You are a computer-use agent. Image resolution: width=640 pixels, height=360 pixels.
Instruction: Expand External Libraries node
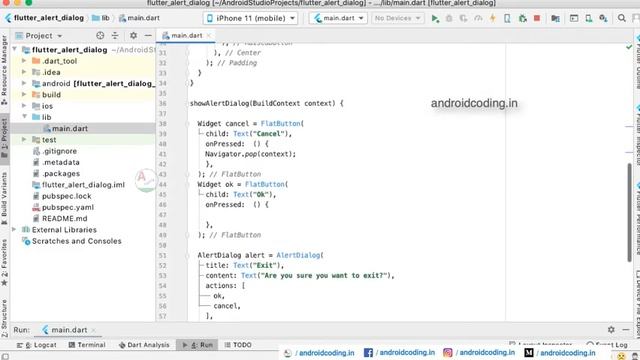click(x=14, y=230)
